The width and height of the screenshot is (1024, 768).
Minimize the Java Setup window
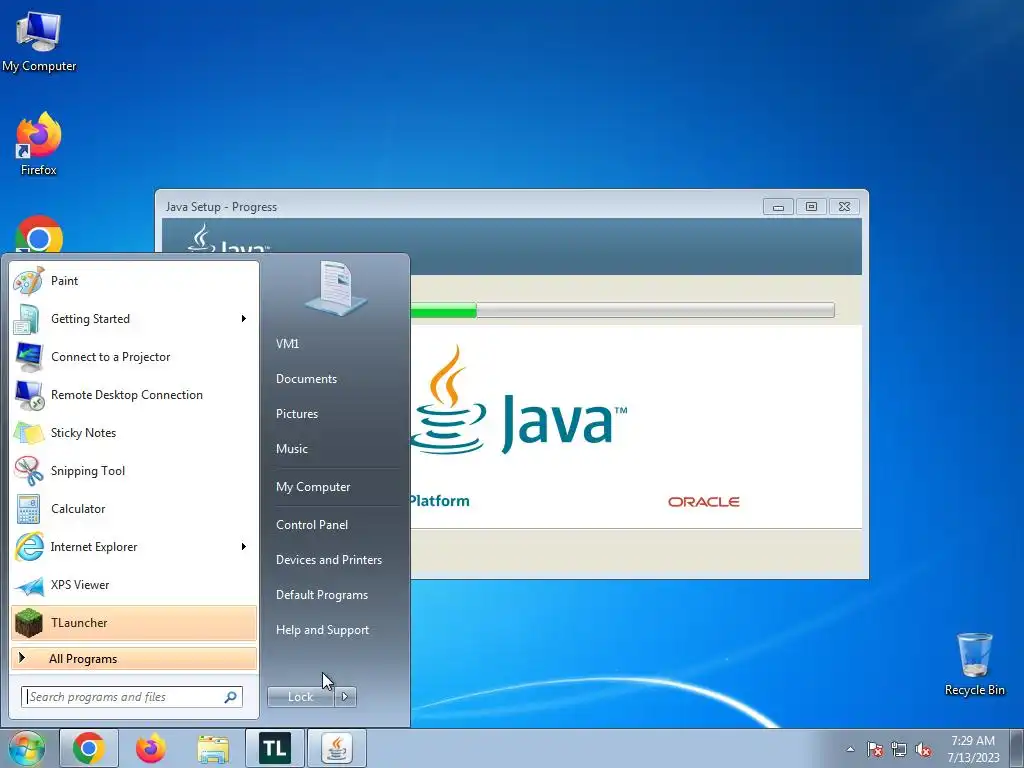pos(778,207)
